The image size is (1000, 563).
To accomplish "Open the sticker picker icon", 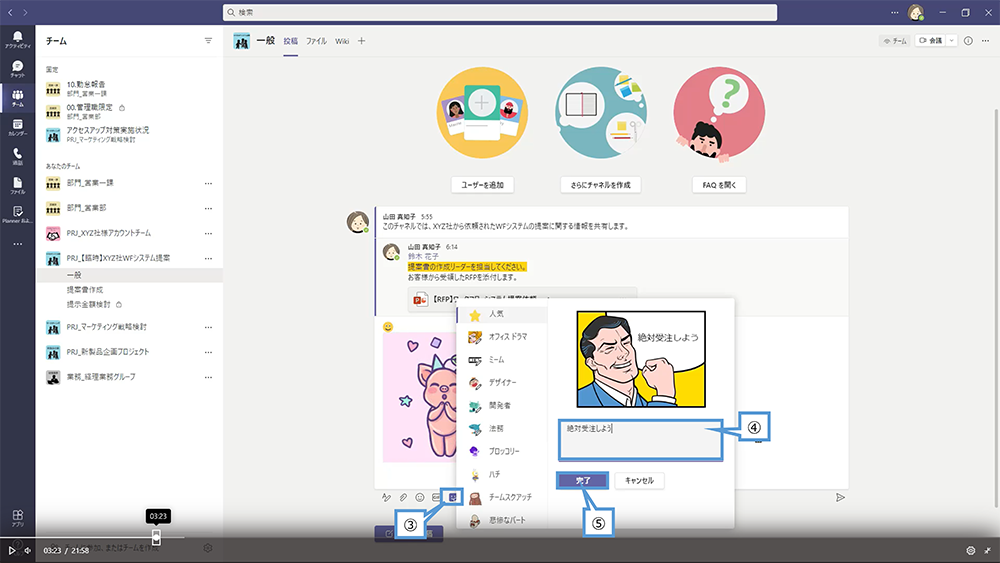I will [453, 497].
